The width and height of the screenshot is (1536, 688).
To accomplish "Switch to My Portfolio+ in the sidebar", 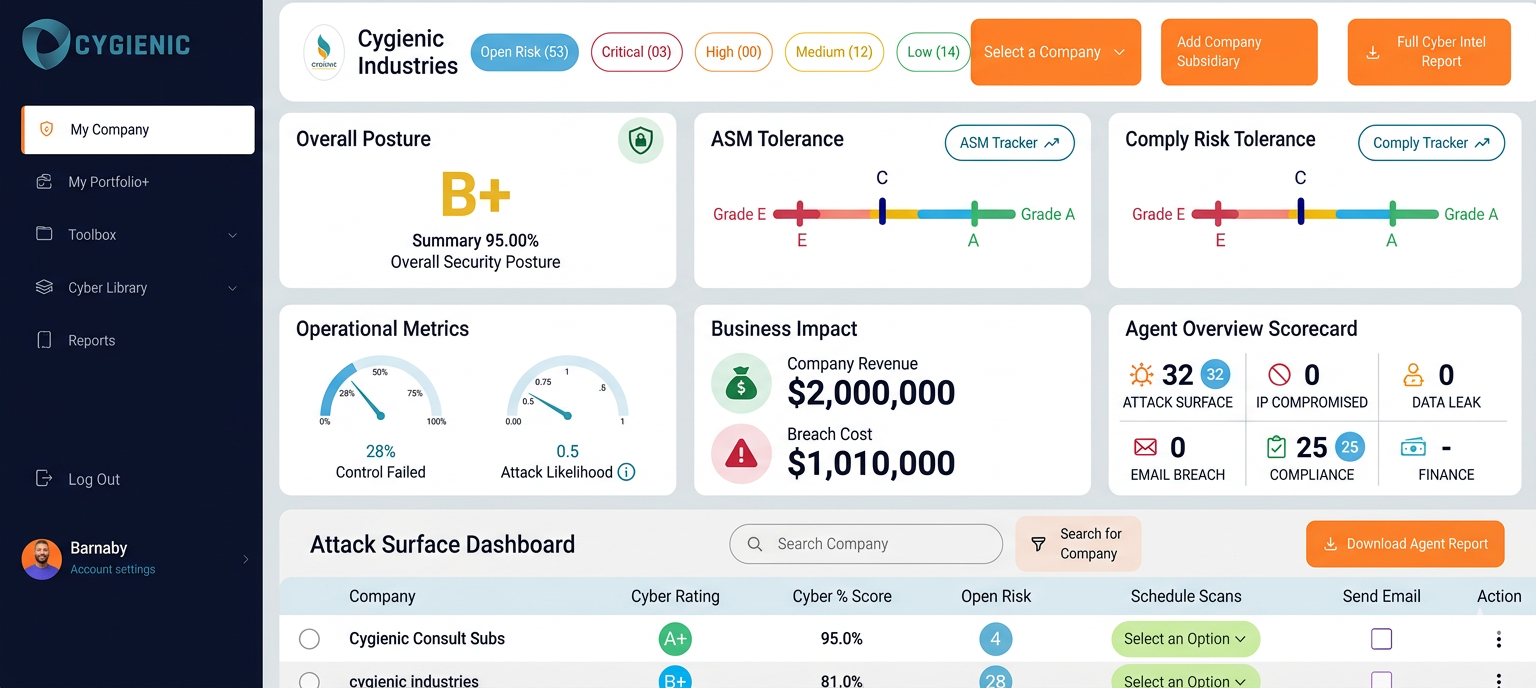I will tap(106, 181).
